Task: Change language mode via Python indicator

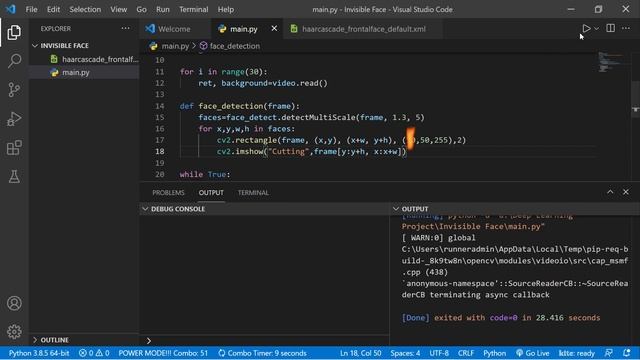Action: (494, 353)
